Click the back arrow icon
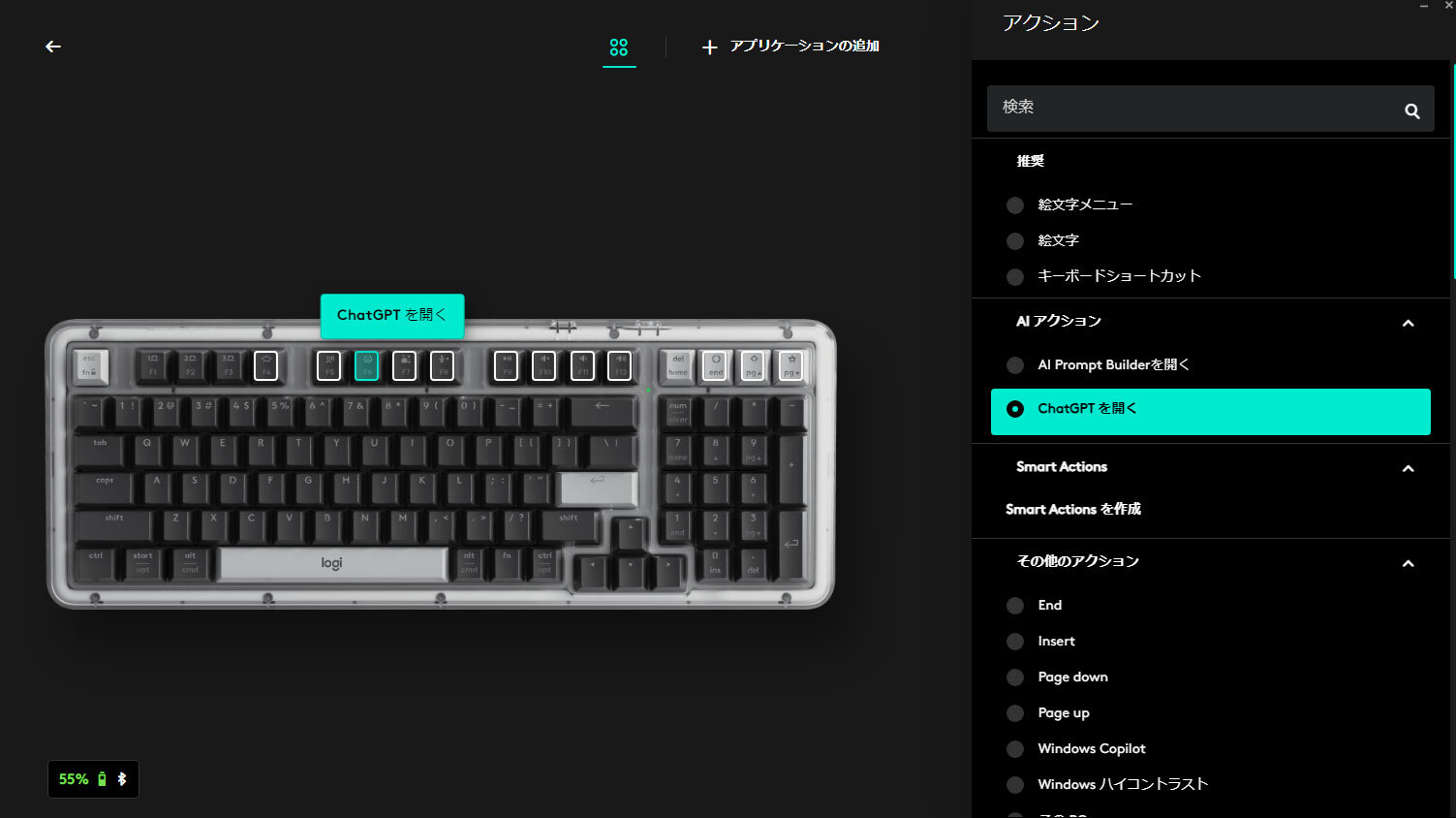Screen dimensions: 1456x818 [x=53, y=47]
